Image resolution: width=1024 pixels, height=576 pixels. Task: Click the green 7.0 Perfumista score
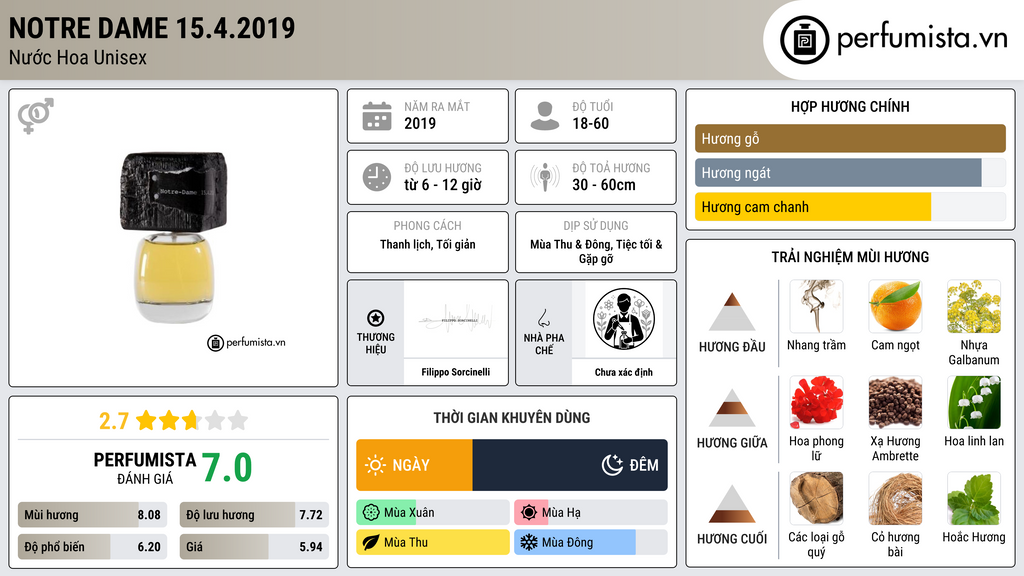[227, 468]
